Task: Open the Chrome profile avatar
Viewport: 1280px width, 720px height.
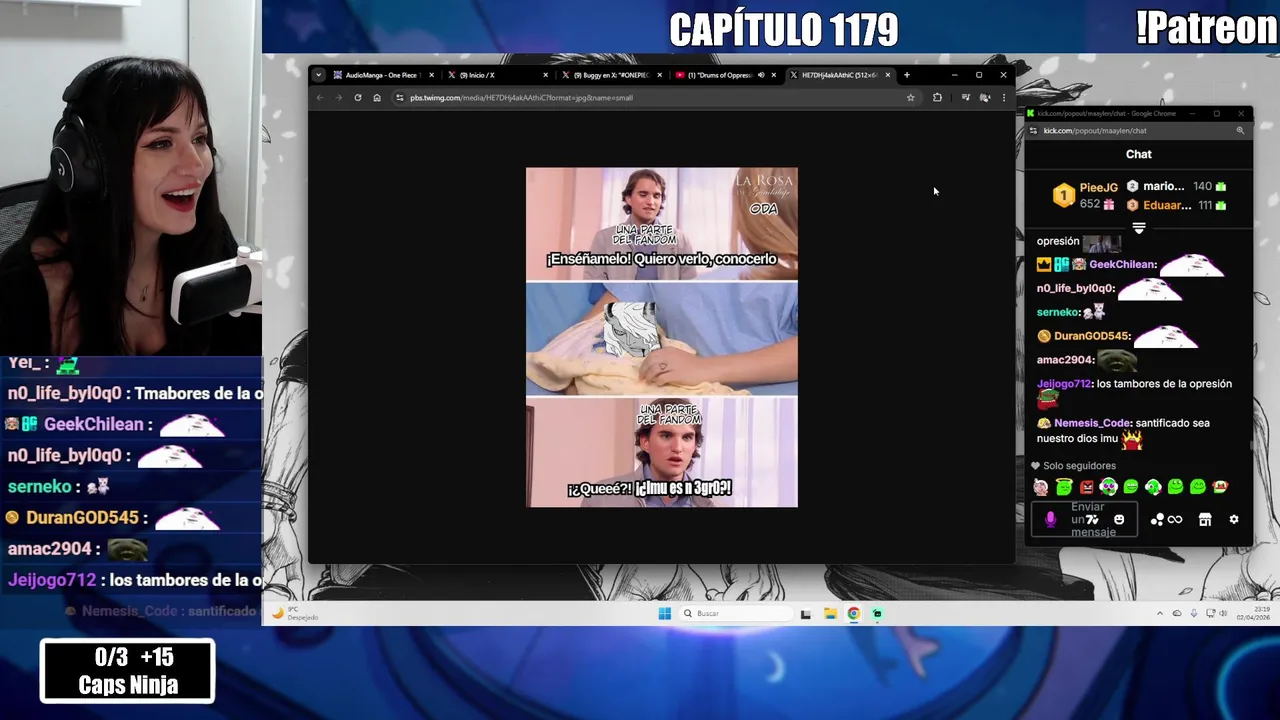Action: point(985,98)
